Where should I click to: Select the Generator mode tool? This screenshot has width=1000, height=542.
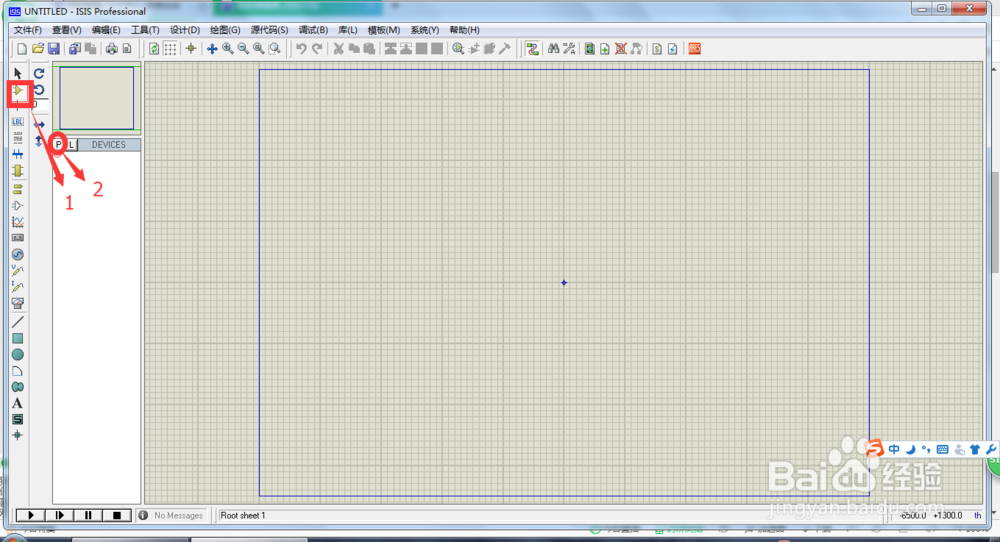point(18,254)
